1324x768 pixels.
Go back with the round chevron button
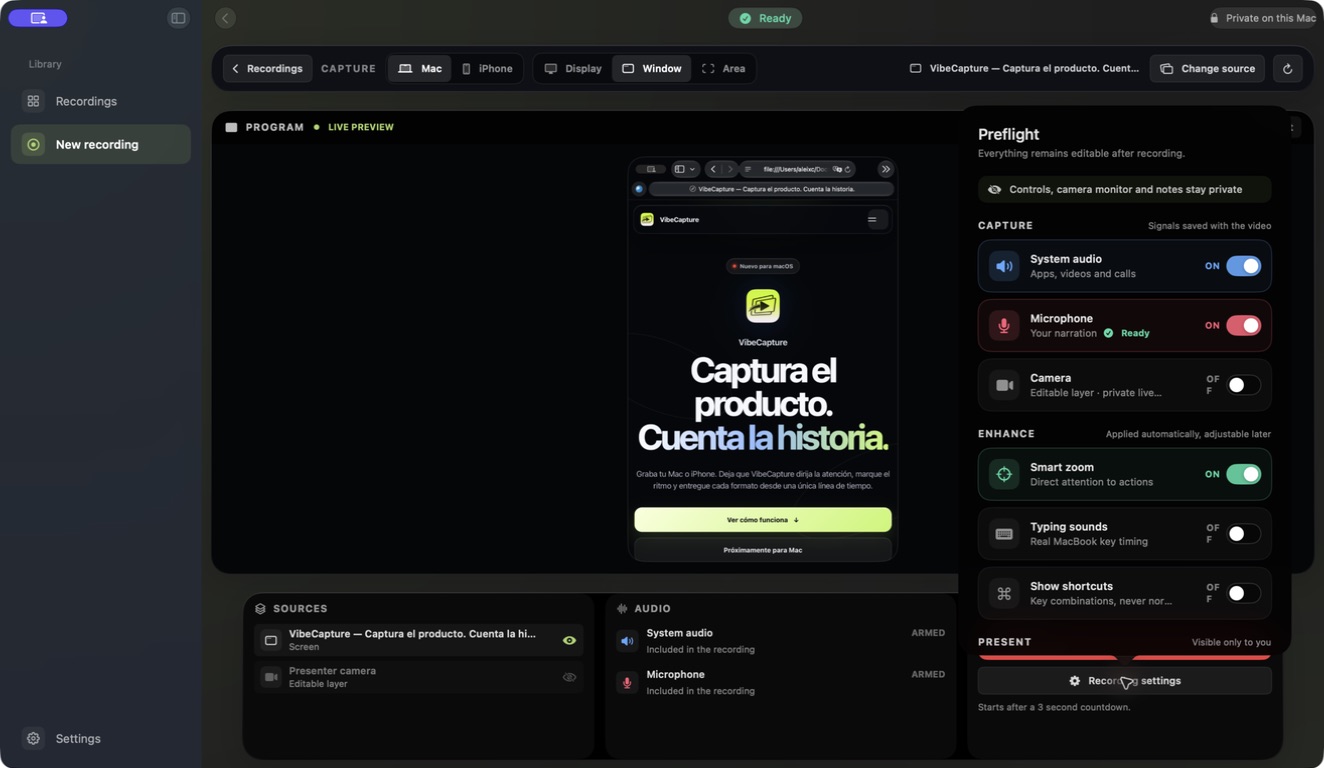(x=225, y=18)
